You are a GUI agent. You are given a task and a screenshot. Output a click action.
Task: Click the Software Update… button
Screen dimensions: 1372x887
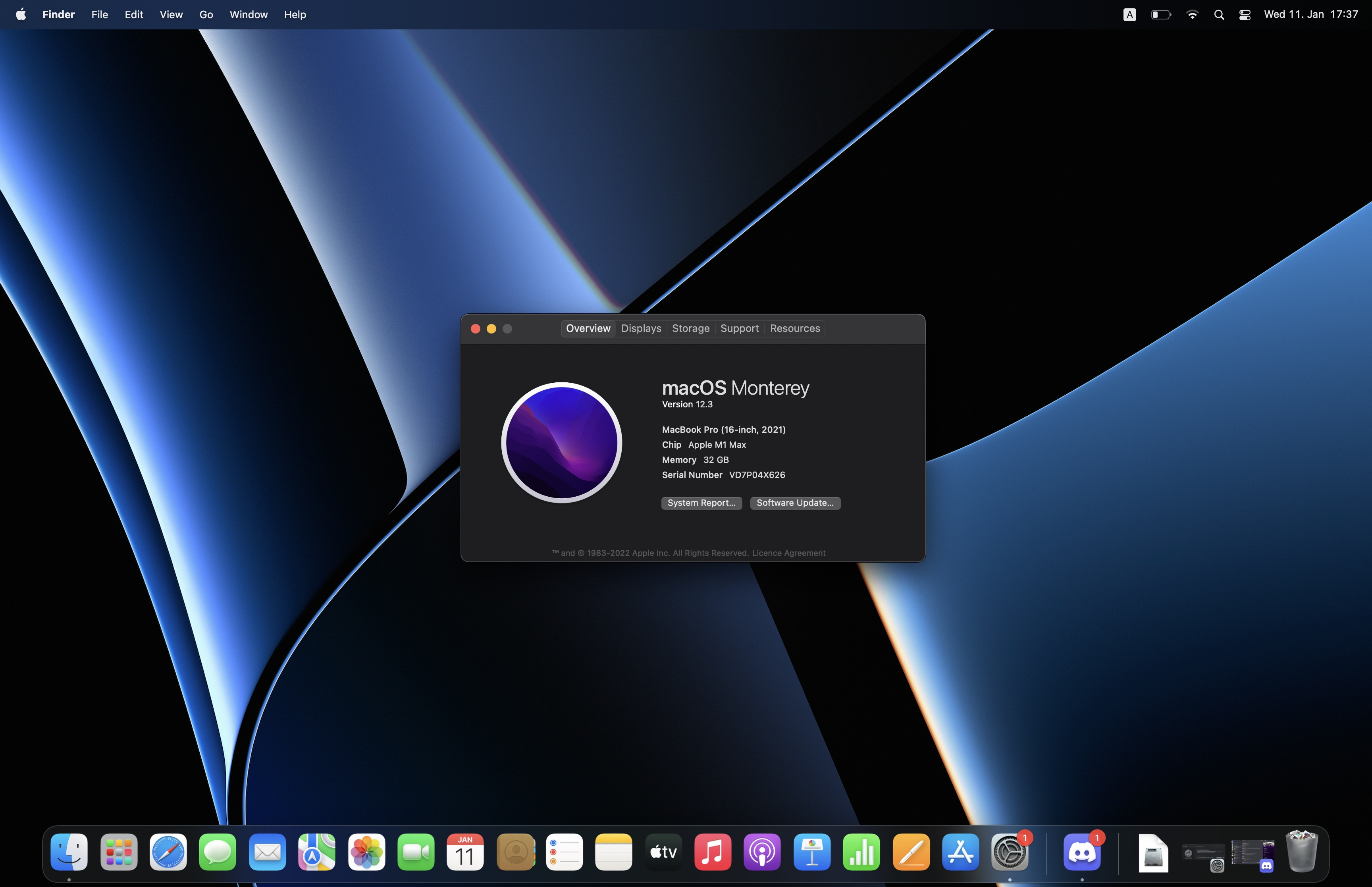[x=794, y=503]
